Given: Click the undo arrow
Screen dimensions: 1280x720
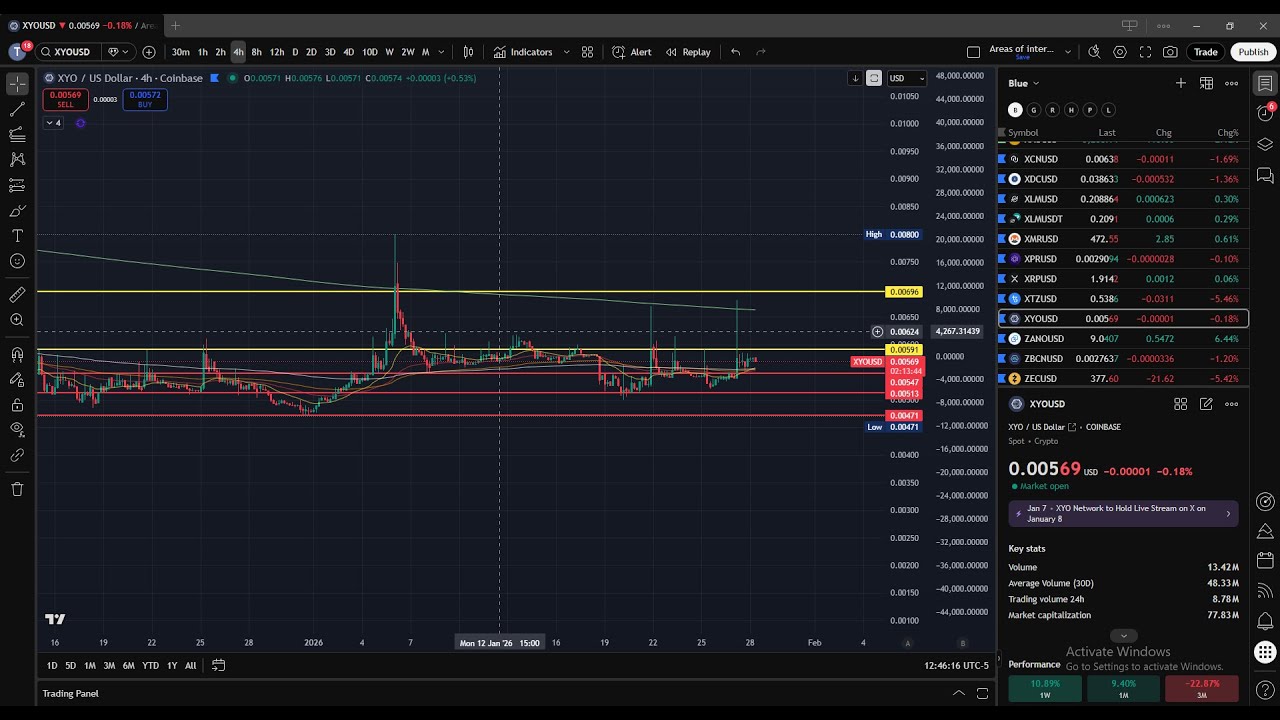Looking at the screenshot, I should pos(736,52).
